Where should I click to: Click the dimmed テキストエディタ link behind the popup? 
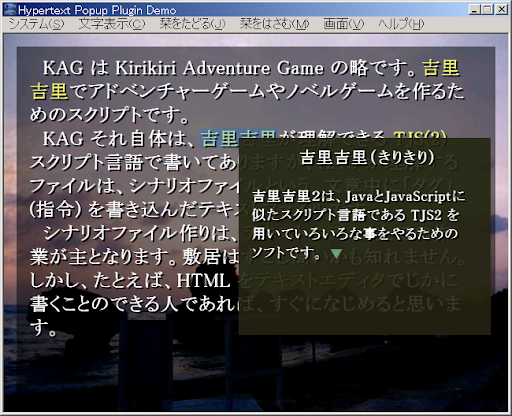[x=319, y=280]
